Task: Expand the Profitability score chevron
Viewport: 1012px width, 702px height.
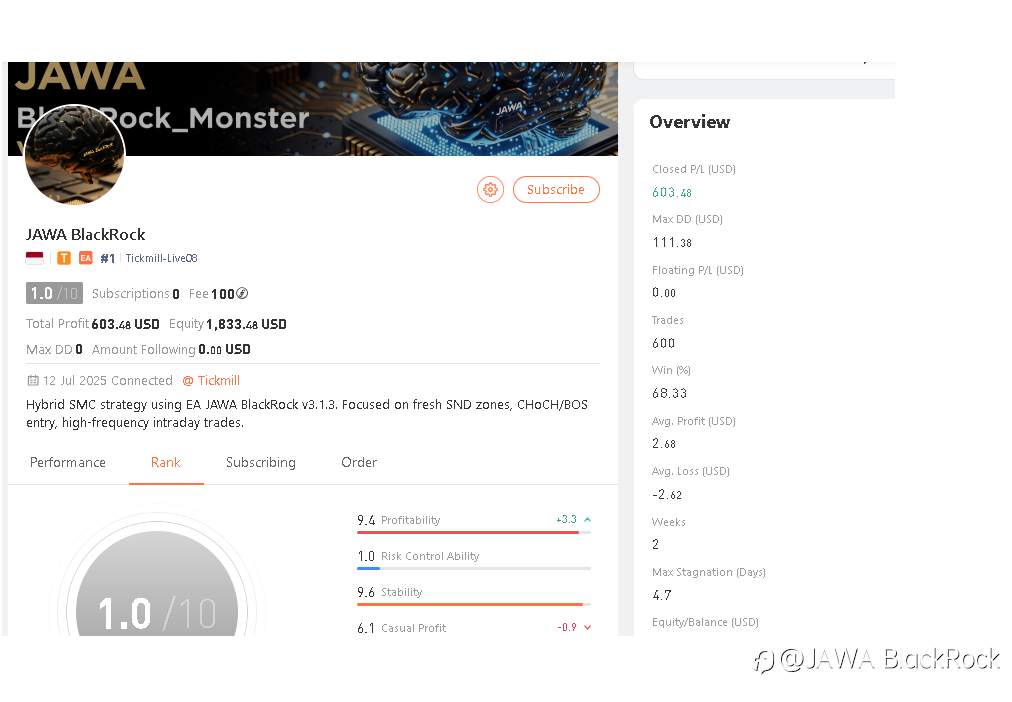Action: (x=587, y=519)
